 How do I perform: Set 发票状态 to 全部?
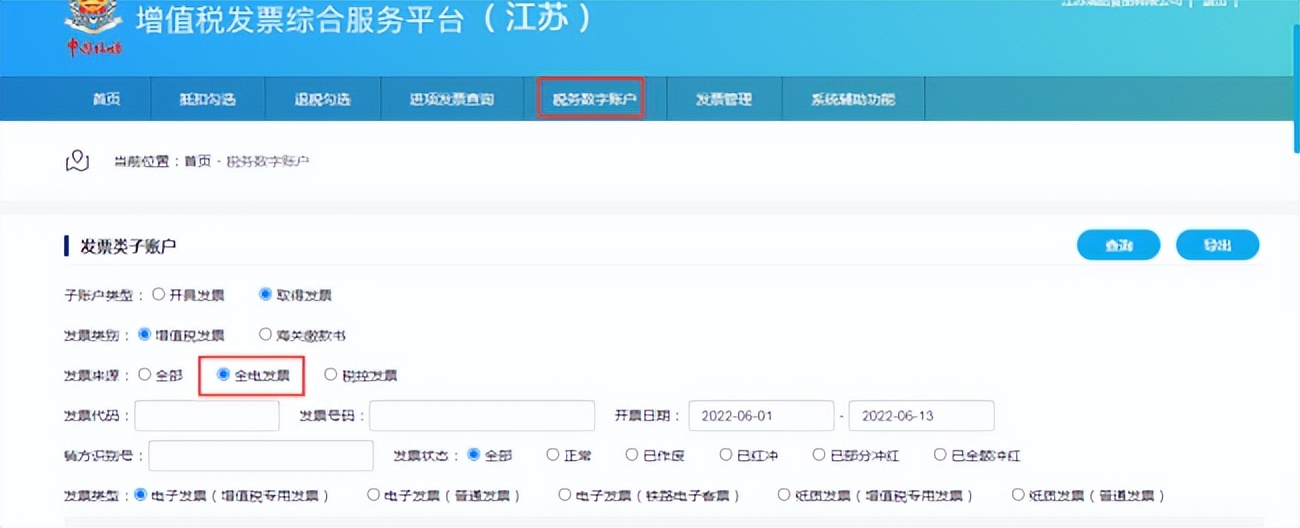point(473,455)
